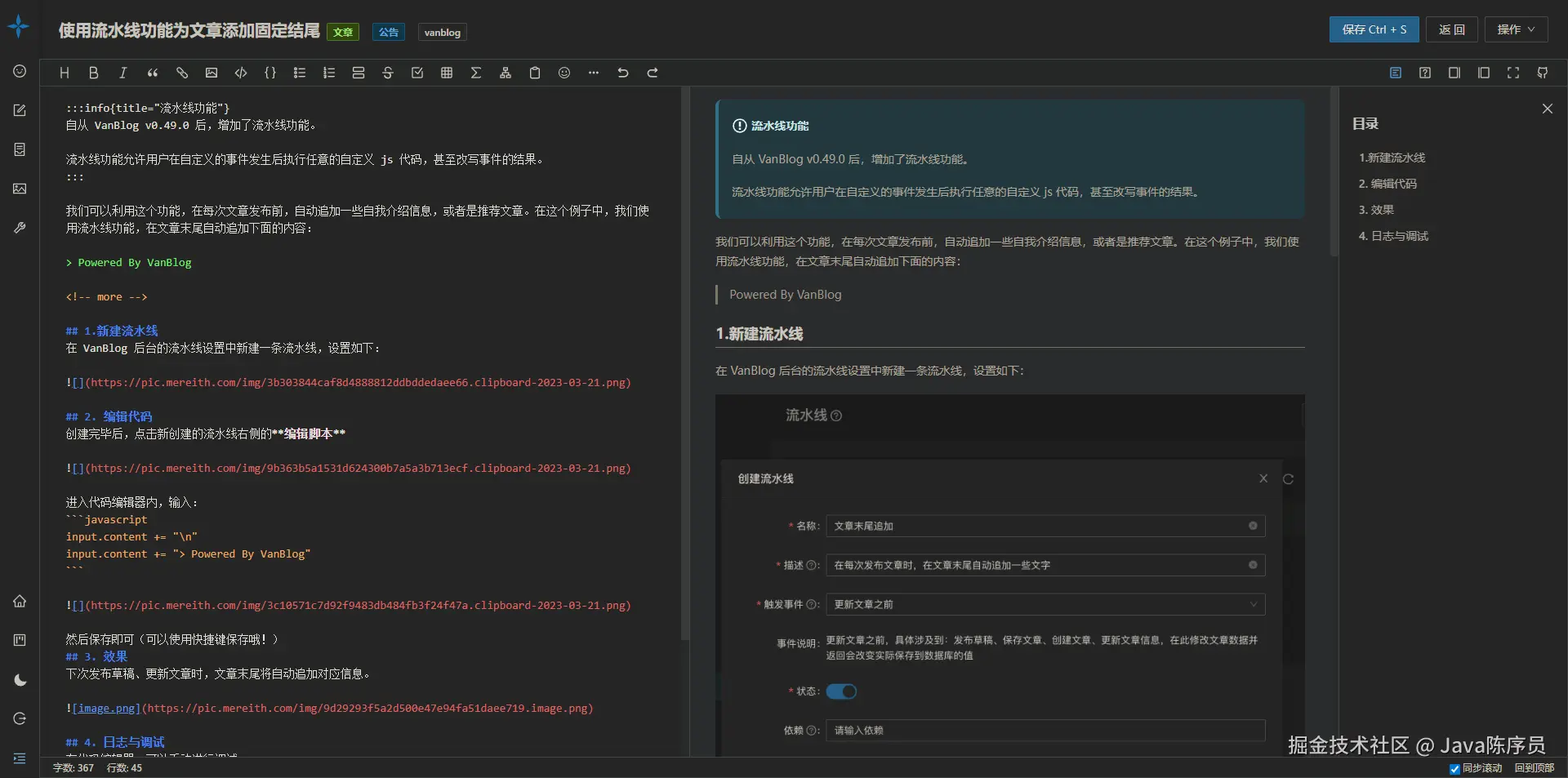Click the logout icon in the sidebar
Image resolution: width=1568 pixels, height=778 pixels.
click(x=20, y=718)
